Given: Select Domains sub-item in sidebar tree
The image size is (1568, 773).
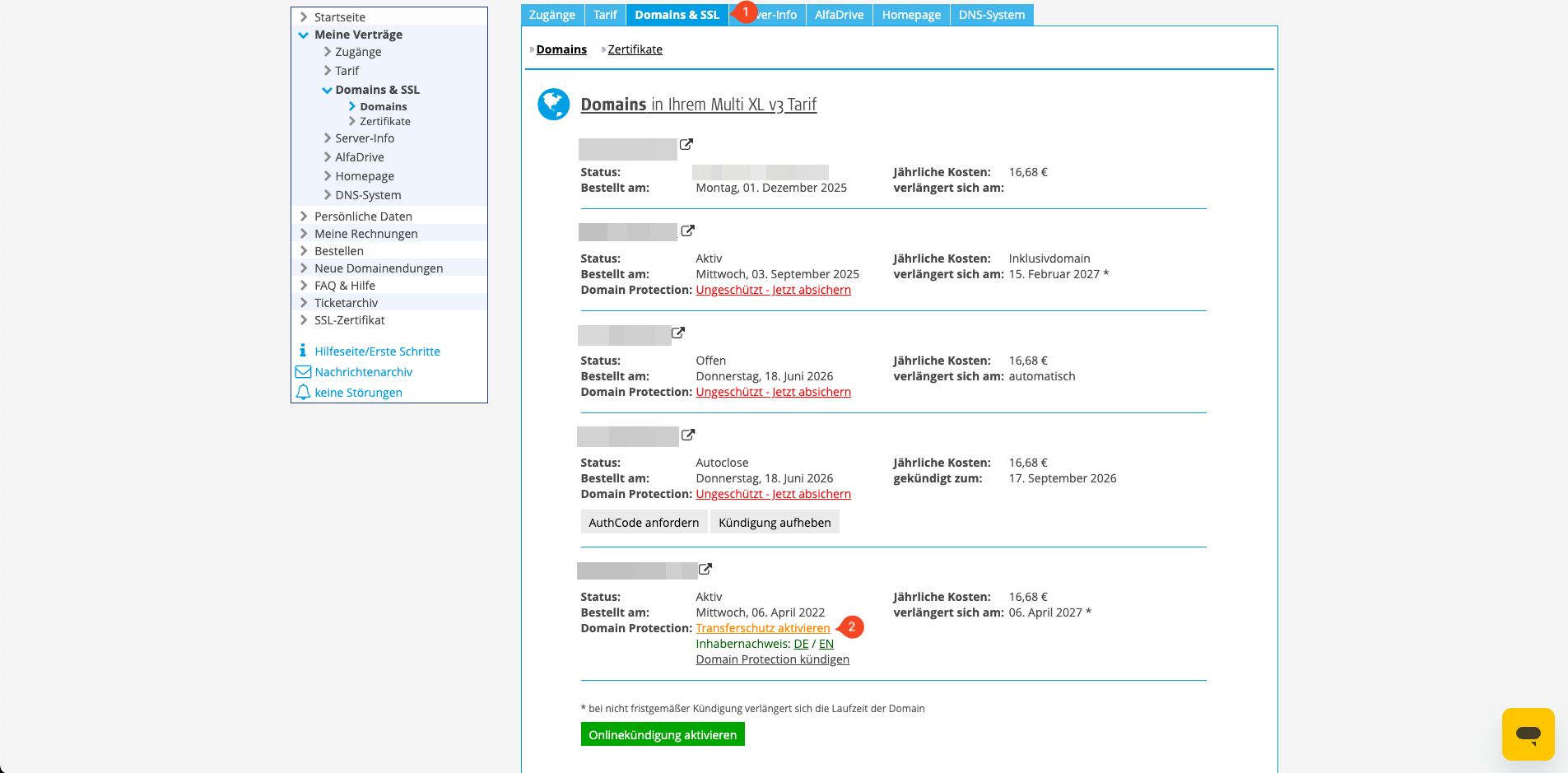Looking at the screenshot, I should point(384,106).
